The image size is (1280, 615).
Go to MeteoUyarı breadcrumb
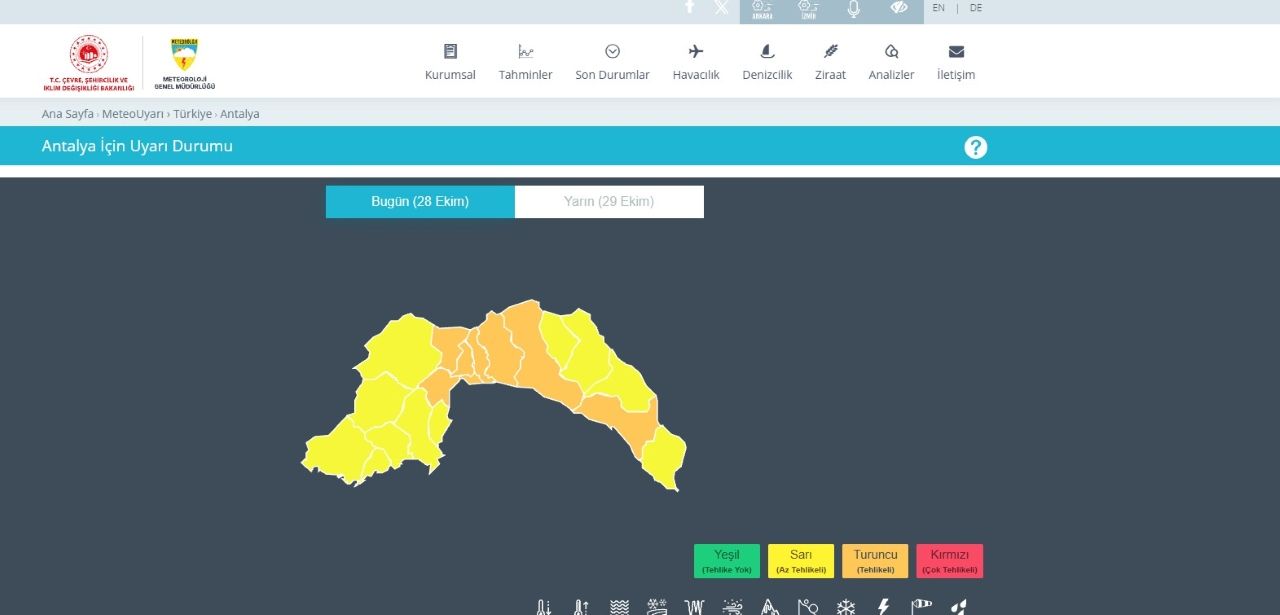pyautogui.click(x=133, y=114)
